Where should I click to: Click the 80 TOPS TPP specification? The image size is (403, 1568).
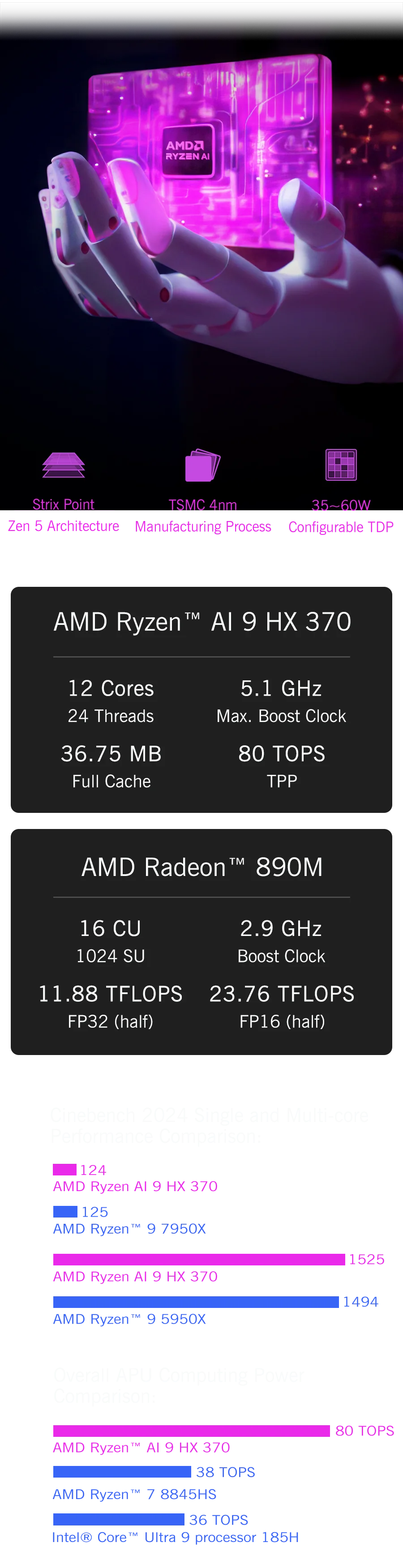[281, 754]
